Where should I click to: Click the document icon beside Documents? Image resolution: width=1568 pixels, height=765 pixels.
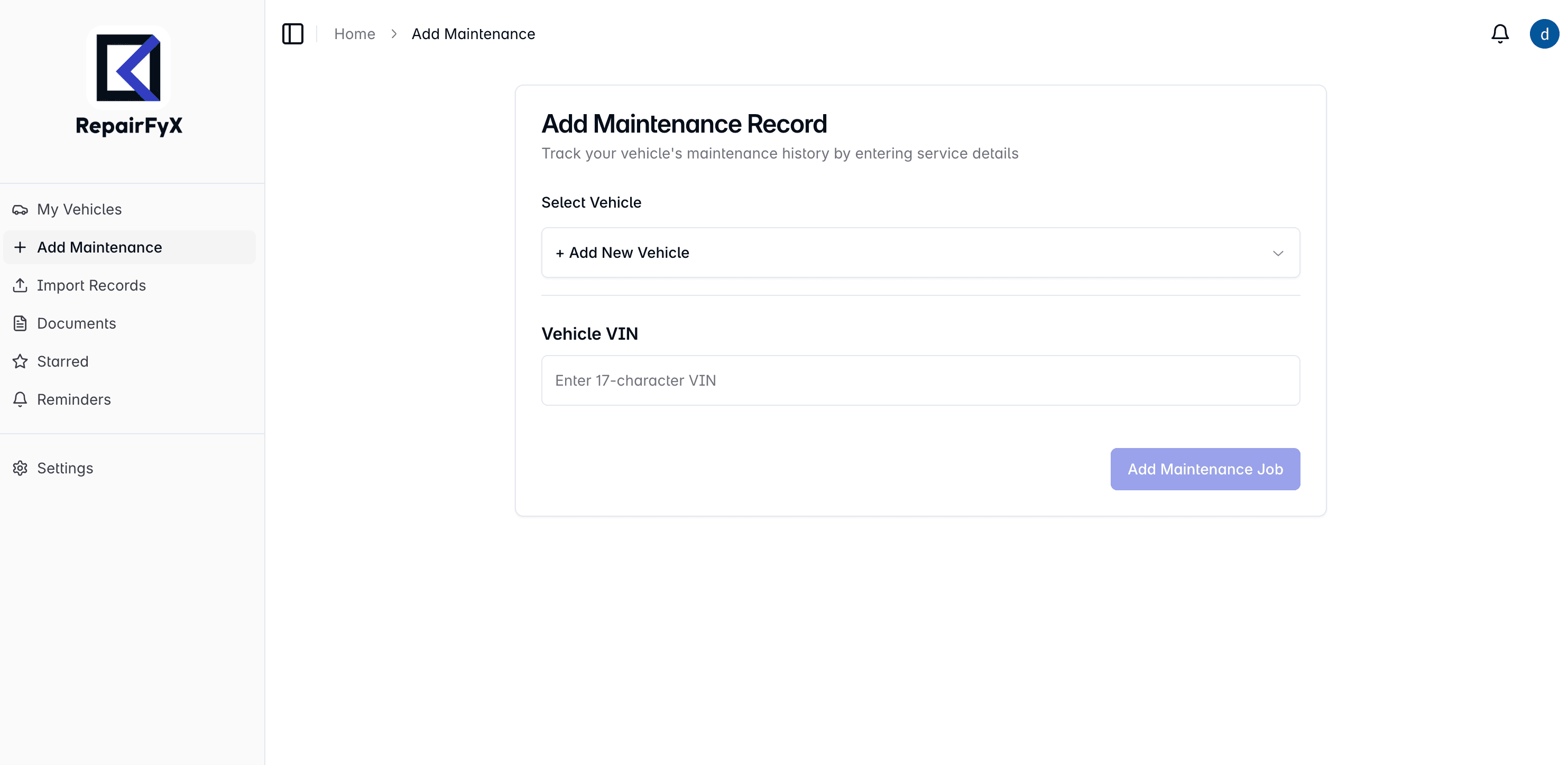point(20,323)
